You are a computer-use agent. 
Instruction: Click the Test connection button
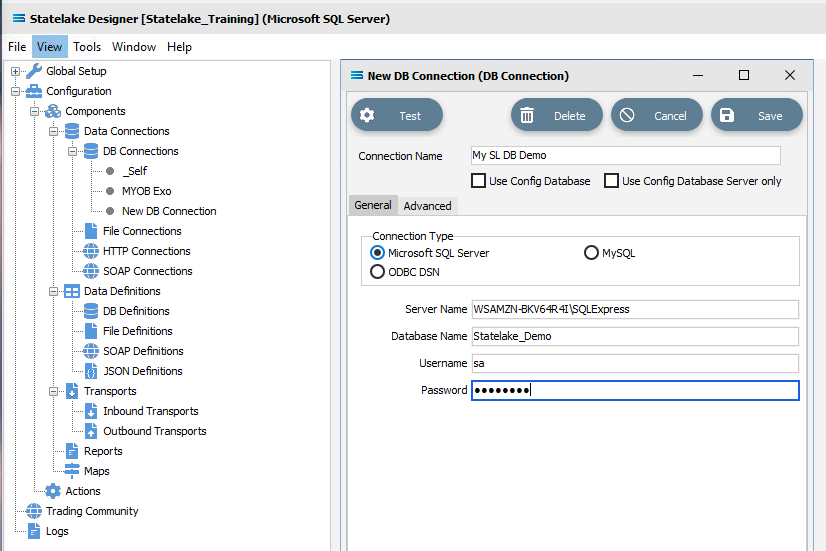tap(397, 115)
